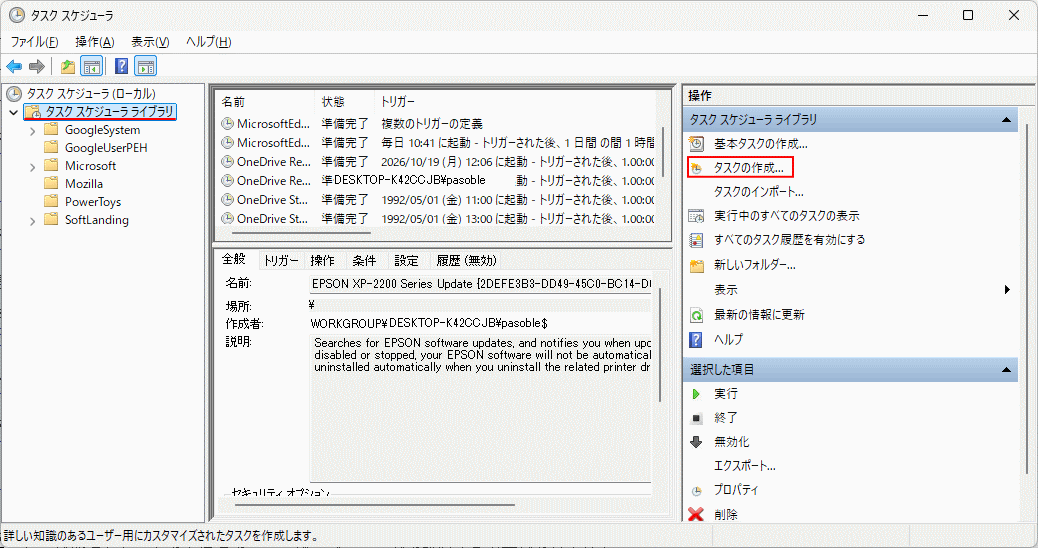
Task: Click the PowerToys folder icon
Action: point(51,201)
